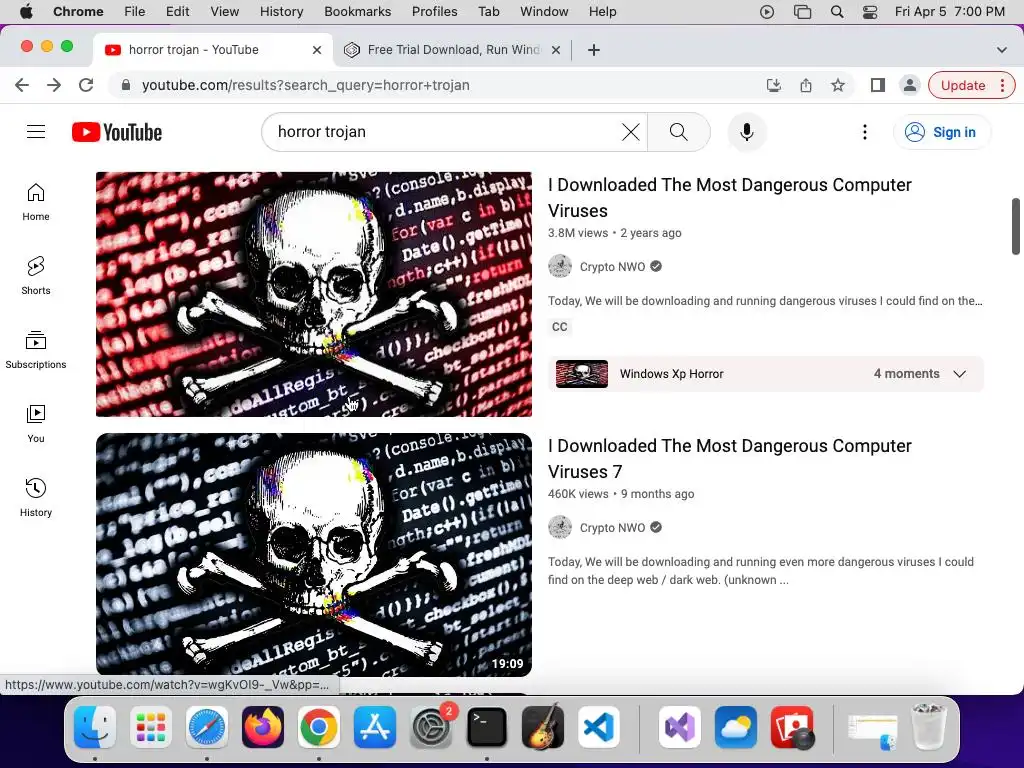Go back with the browser back arrow
Screen dimensions: 1024x768
click(22, 85)
